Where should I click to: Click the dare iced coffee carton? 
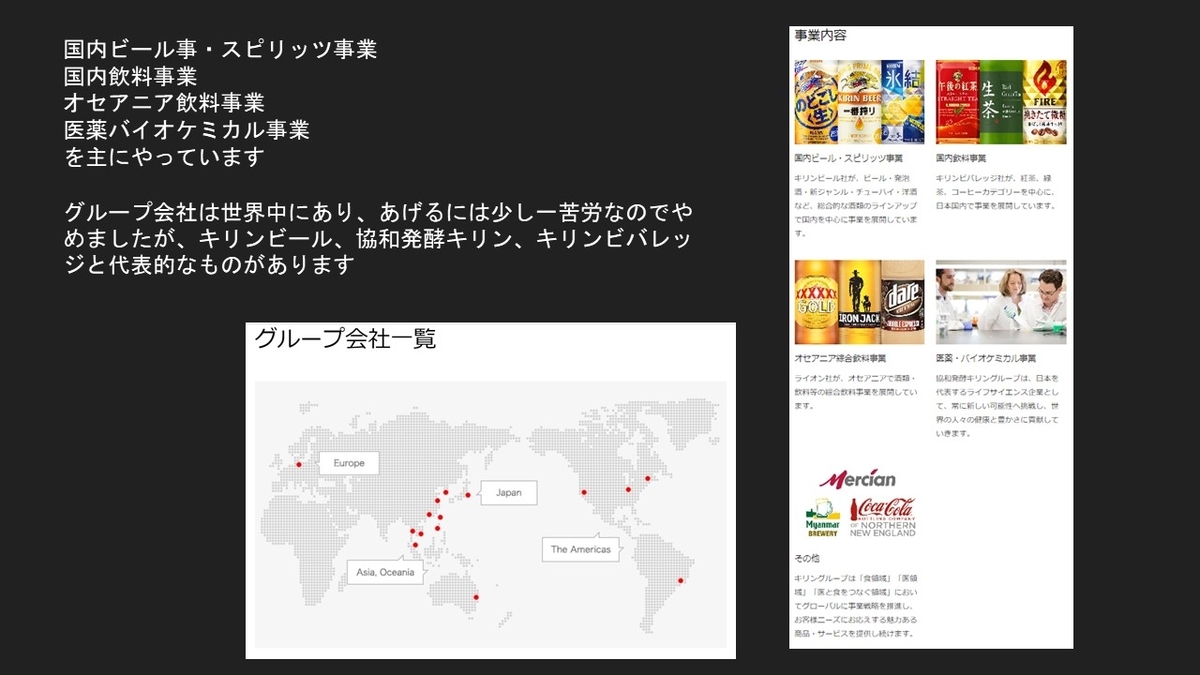coord(903,302)
